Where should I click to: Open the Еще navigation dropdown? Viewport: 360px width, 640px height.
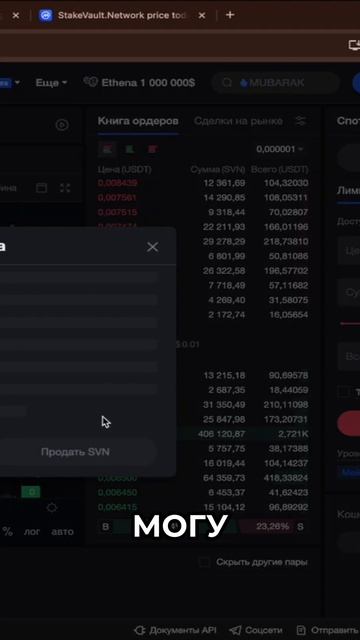coord(51,83)
